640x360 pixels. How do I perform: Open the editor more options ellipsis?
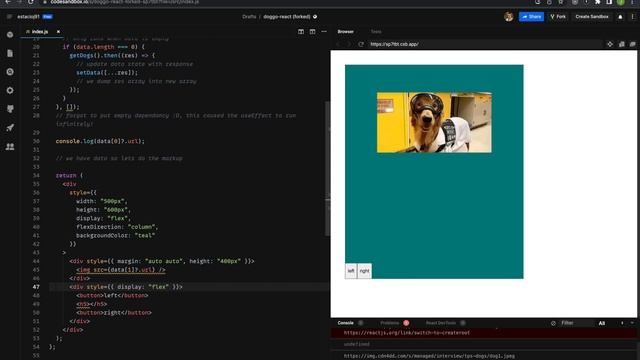(x=324, y=31)
